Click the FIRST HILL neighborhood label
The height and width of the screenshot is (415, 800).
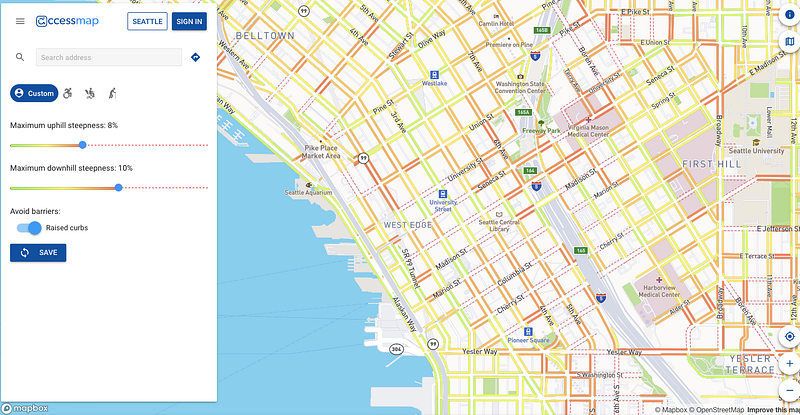click(712, 164)
